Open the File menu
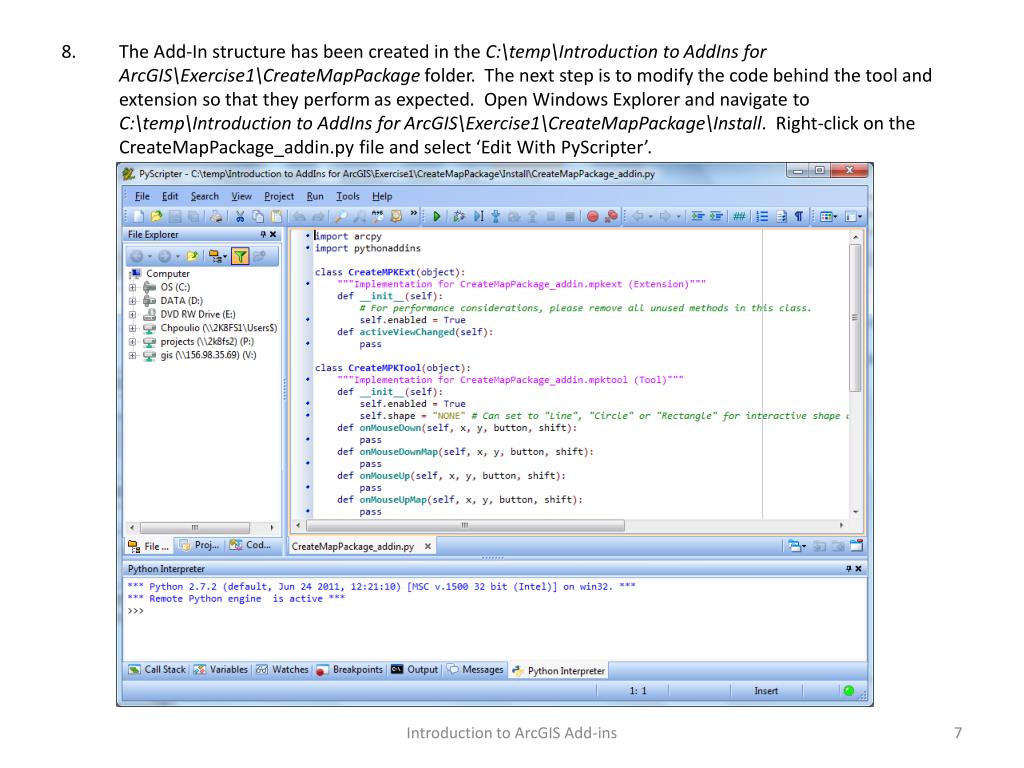The width and height of the screenshot is (1024, 768). click(x=142, y=196)
